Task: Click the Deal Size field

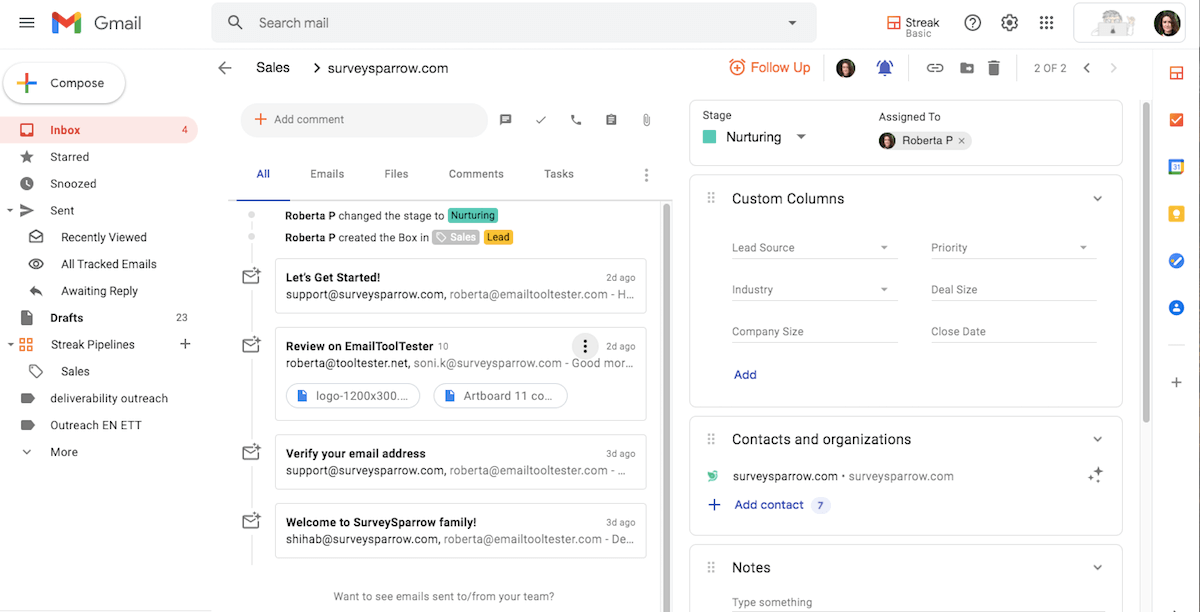Action: [1013, 290]
